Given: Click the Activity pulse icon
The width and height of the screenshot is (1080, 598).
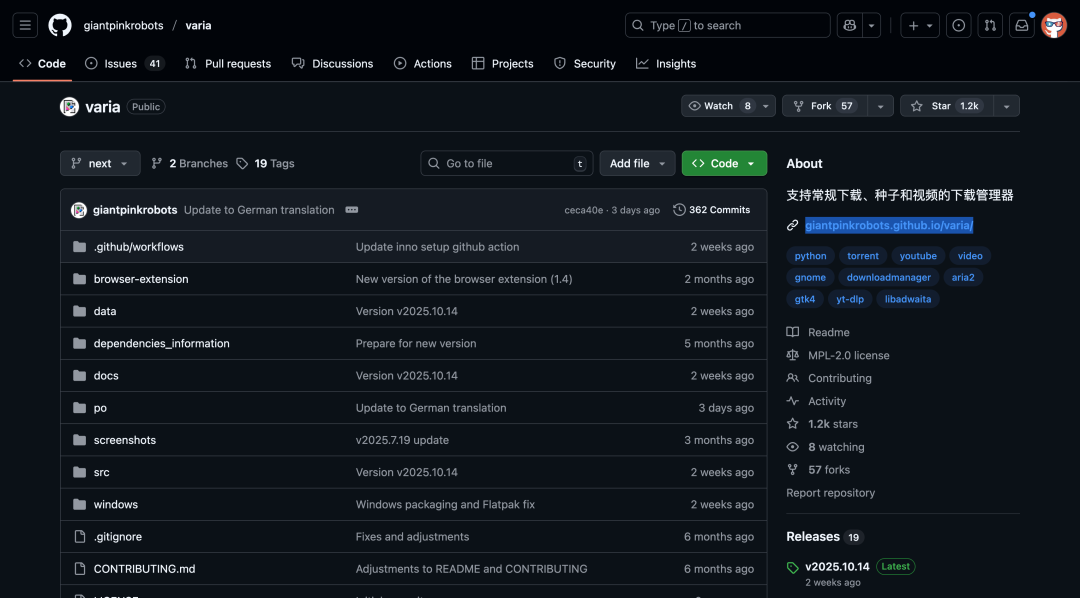Looking at the screenshot, I should pos(793,401).
